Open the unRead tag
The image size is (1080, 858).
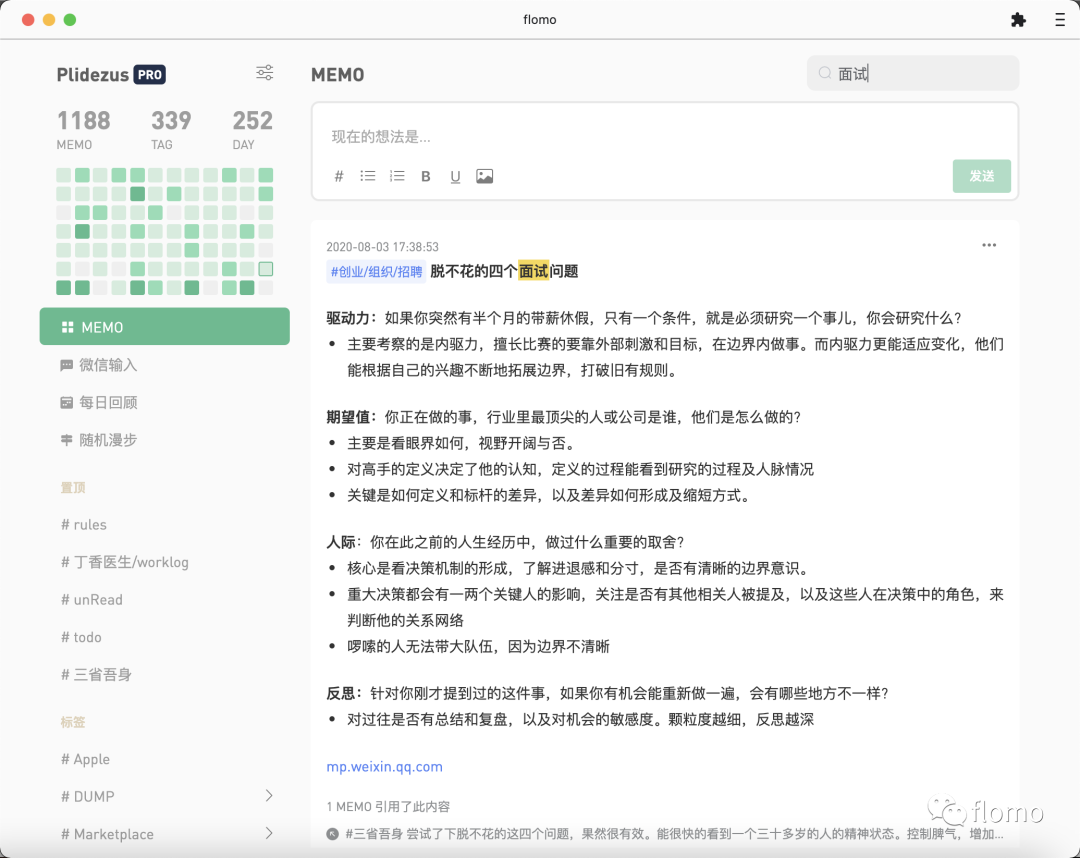(92, 600)
